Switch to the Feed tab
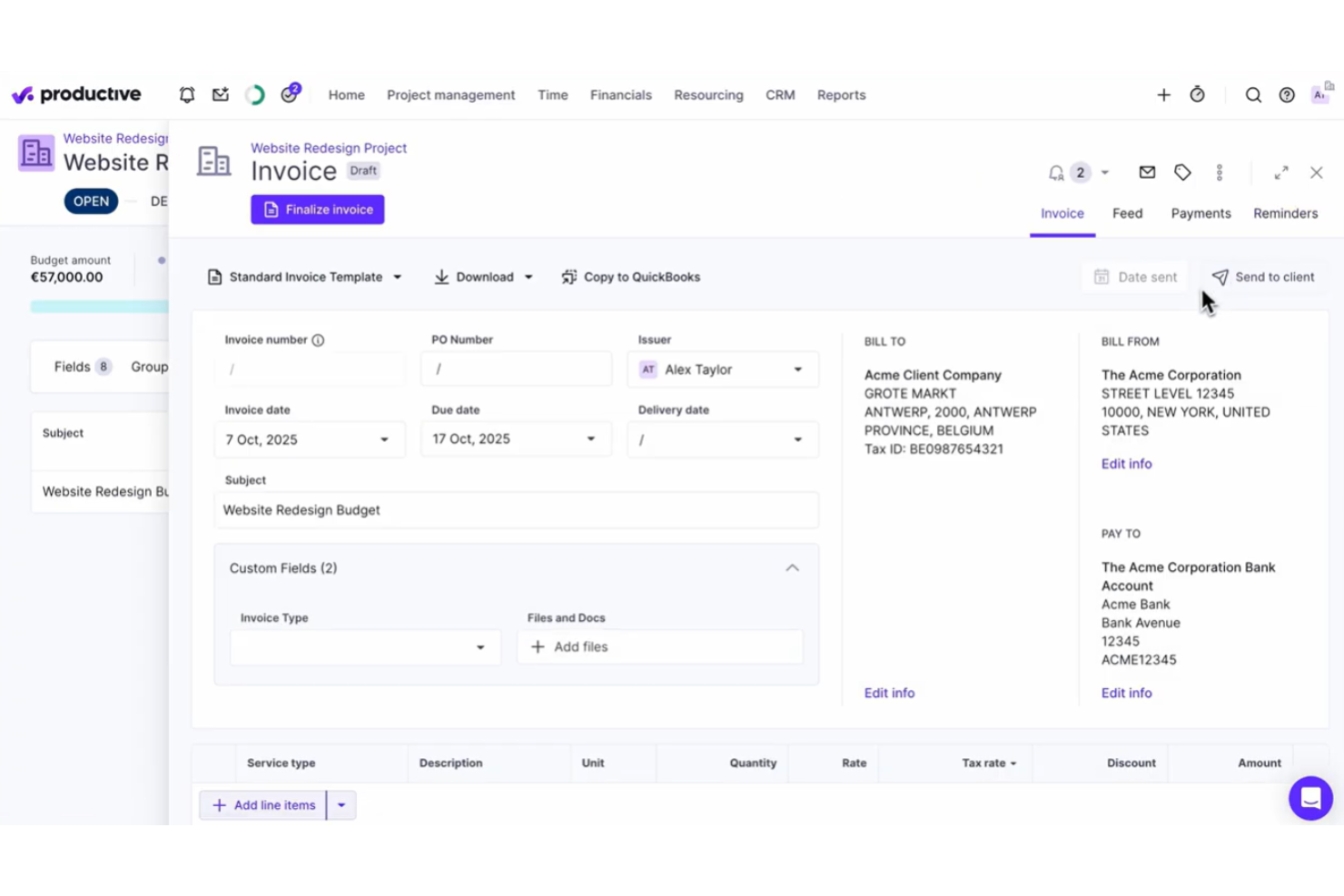This screenshot has width=1344, height=896. tap(1127, 213)
